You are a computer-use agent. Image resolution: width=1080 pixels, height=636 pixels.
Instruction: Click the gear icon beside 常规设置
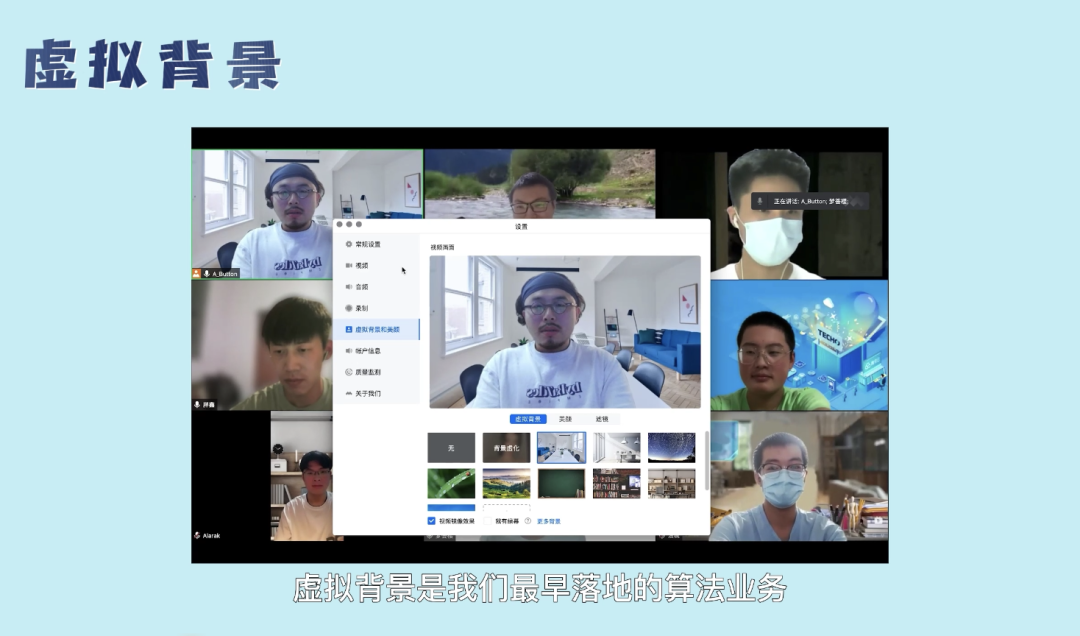pyautogui.click(x=349, y=244)
